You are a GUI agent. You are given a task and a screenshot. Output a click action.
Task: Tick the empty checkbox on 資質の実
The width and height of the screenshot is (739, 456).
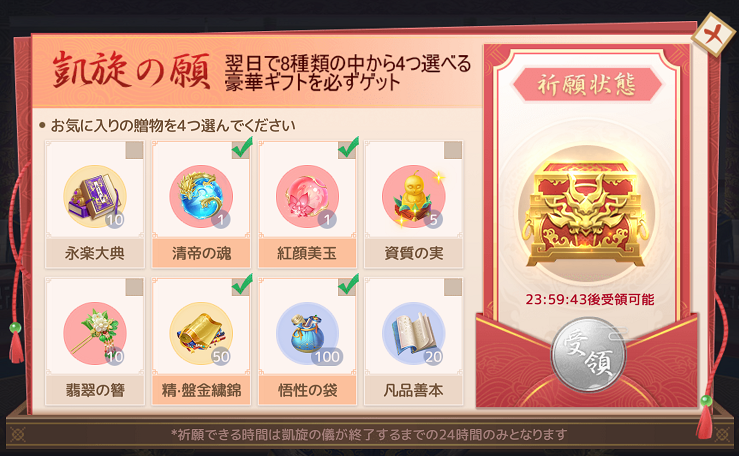(x=453, y=150)
